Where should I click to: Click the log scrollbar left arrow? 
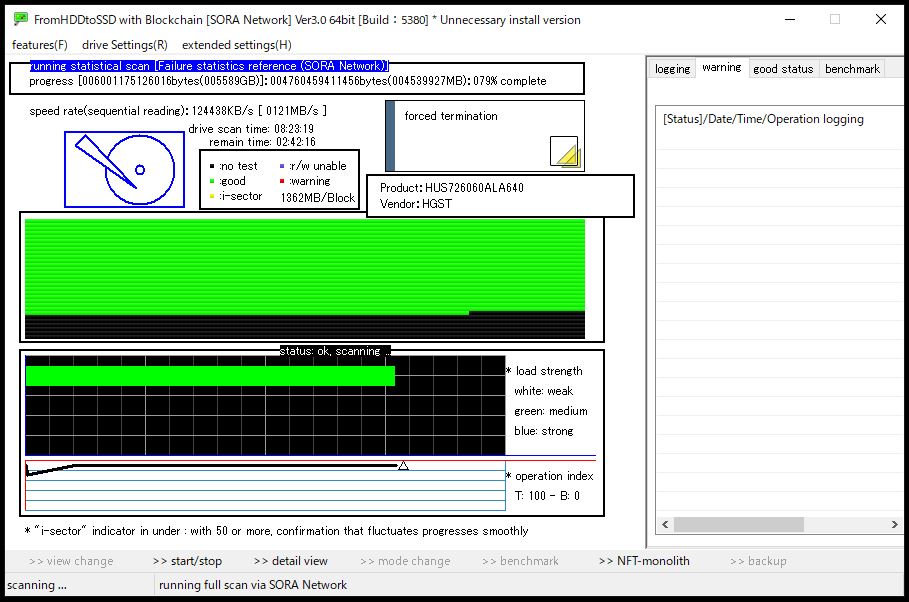click(x=665, y=524)
